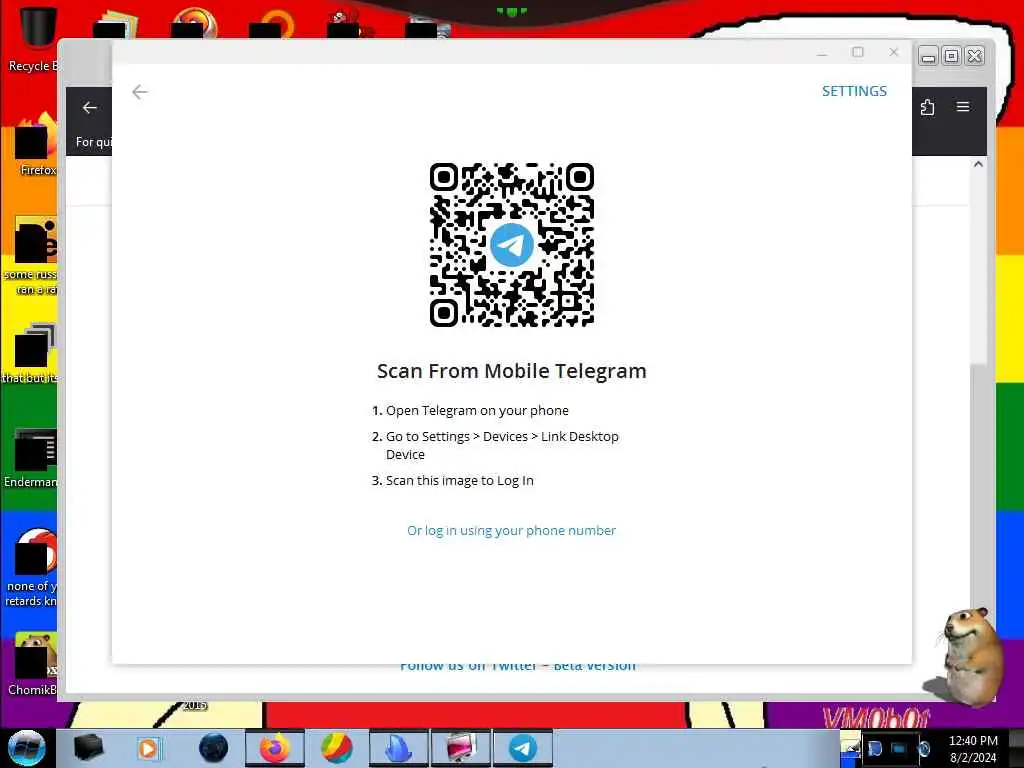This screenshot has height=768, width=1024.
Task: Click the tray volume speaker icon
Action: 924,748
